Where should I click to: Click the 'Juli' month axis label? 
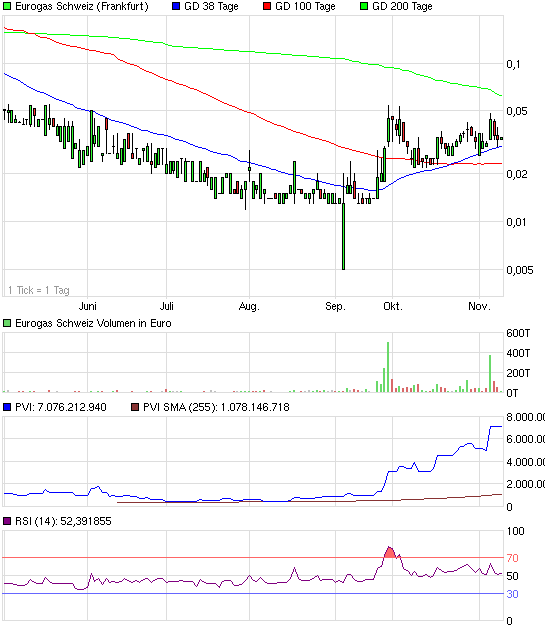pyautogui.click(x=166, y=306)
